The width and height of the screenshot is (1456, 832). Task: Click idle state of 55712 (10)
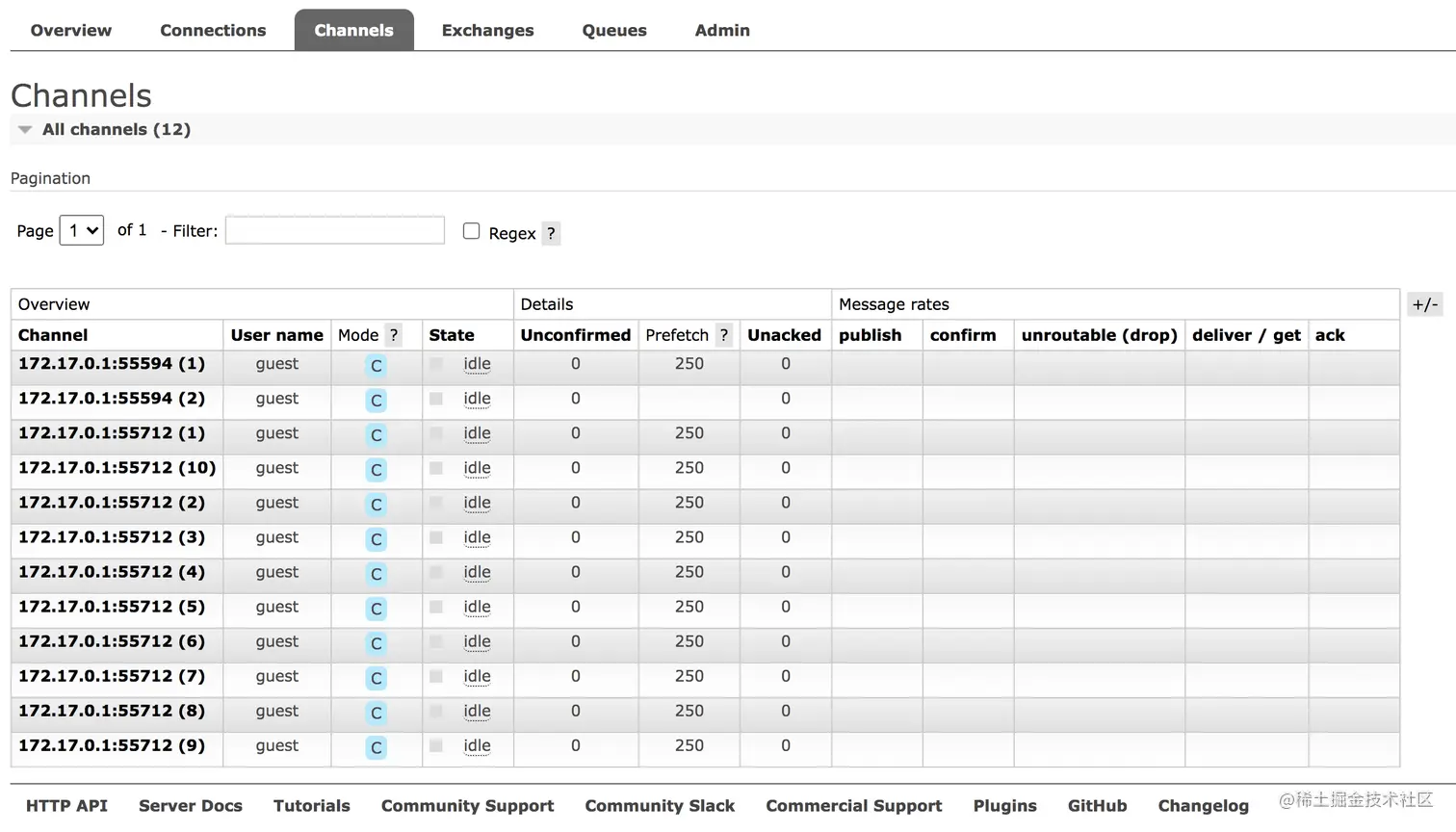[477, 468]
